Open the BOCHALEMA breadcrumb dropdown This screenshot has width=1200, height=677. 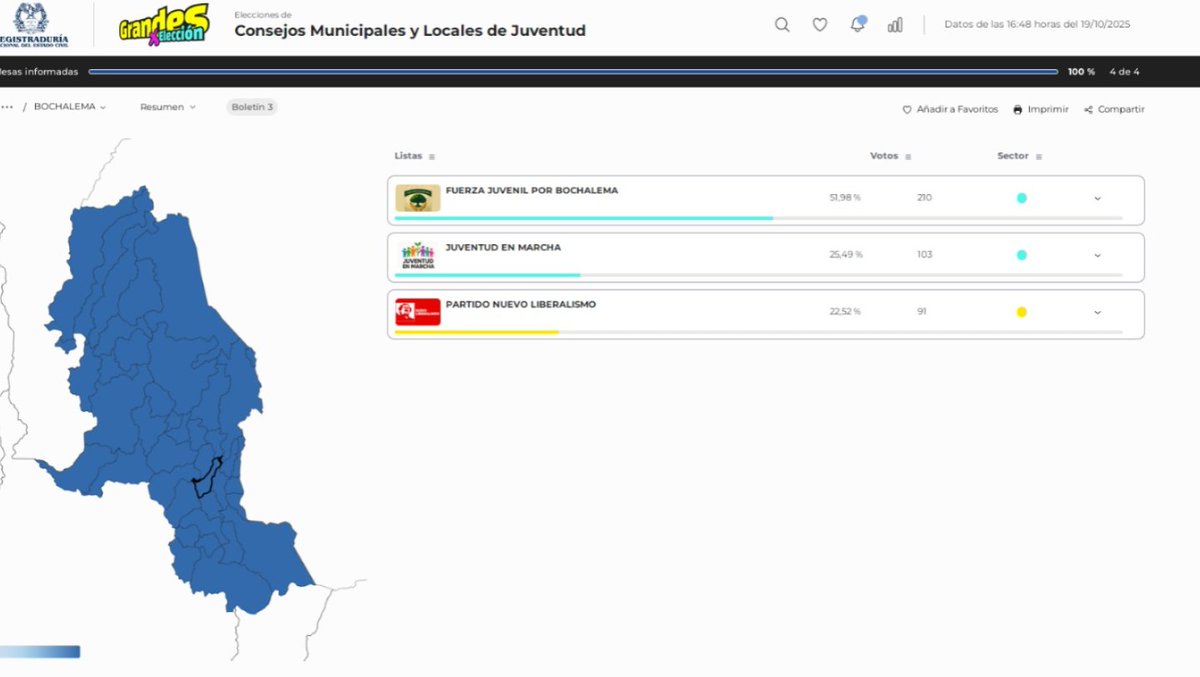[70, 107]
